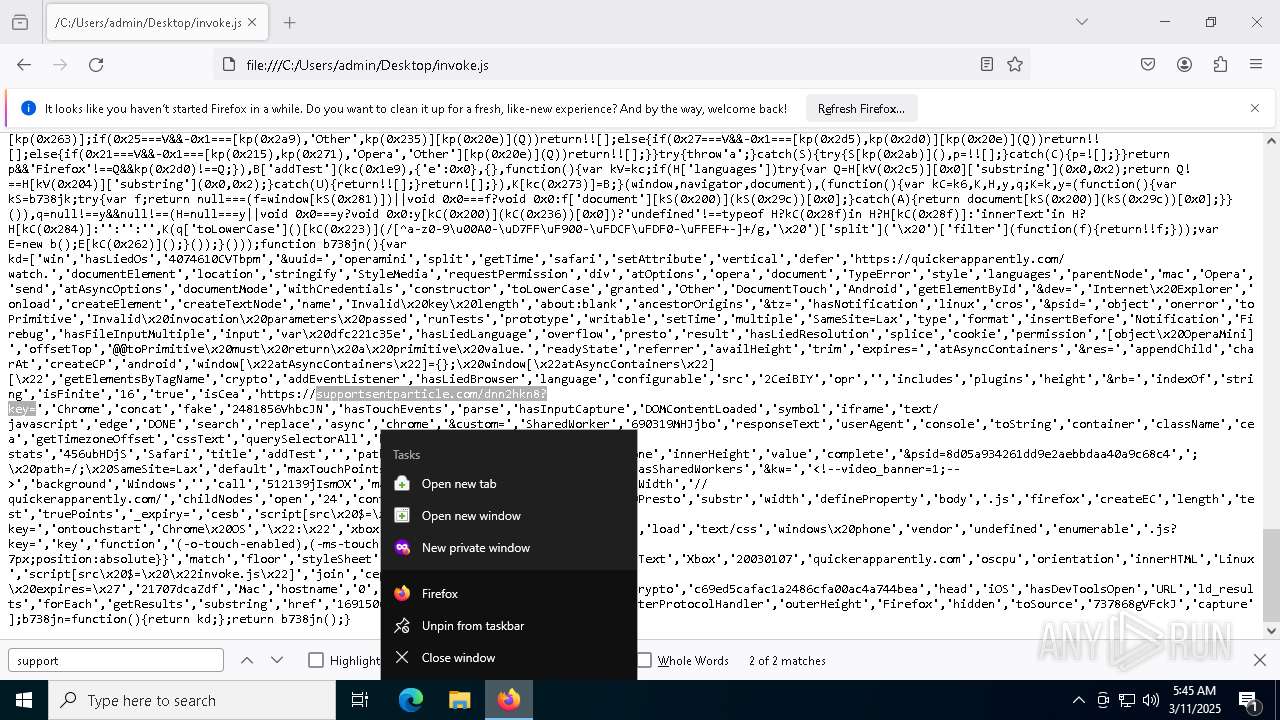
Task: Dismiss the refresh Firefox notification bar
Action: point(1255,108)
